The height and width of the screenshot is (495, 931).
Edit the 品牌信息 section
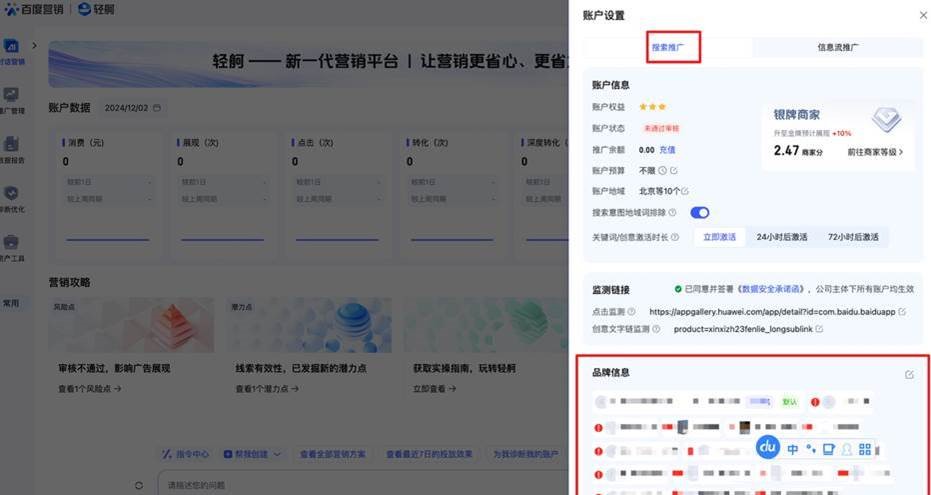909,374
